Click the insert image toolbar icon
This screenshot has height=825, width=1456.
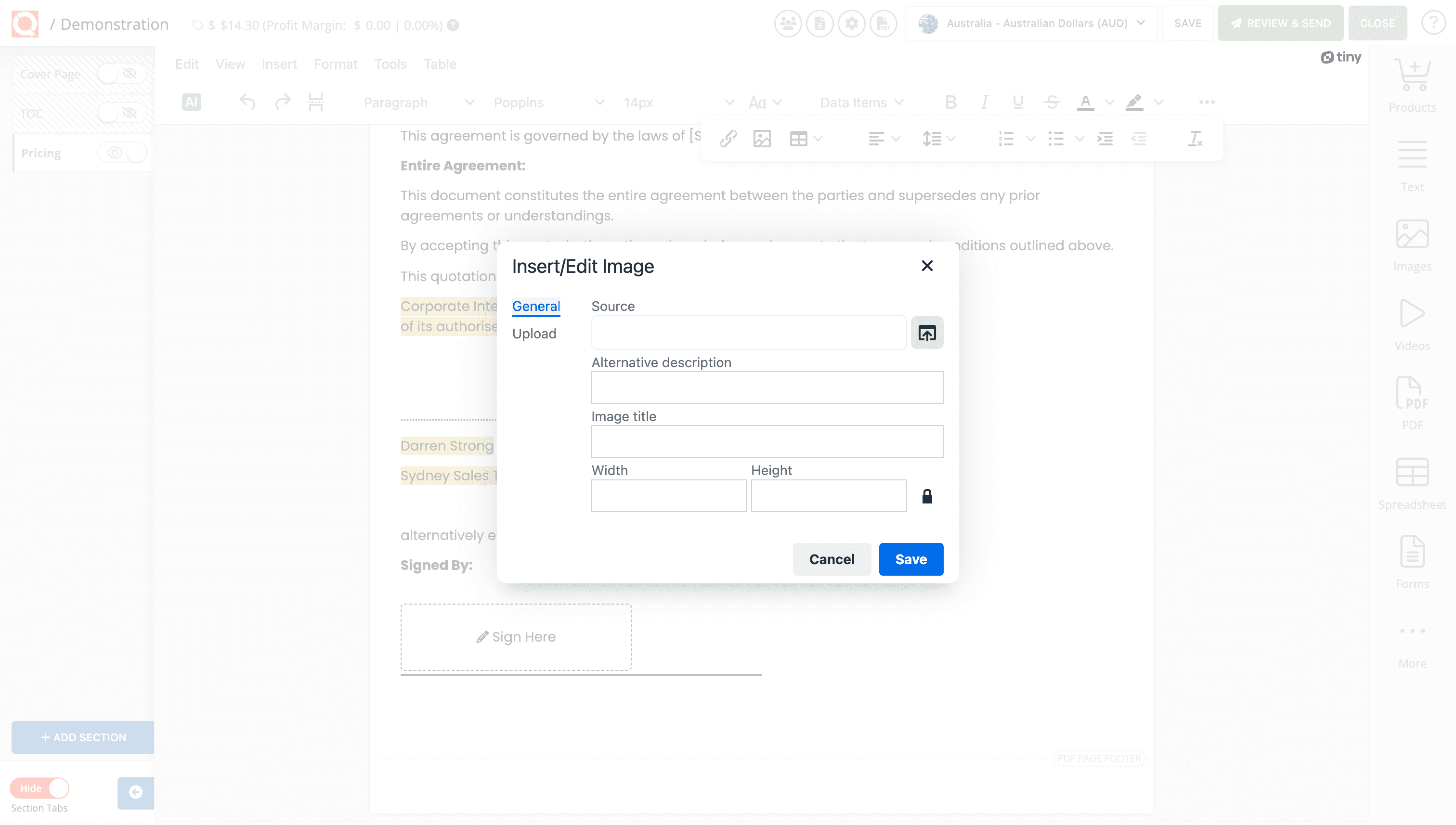point(762,138)
